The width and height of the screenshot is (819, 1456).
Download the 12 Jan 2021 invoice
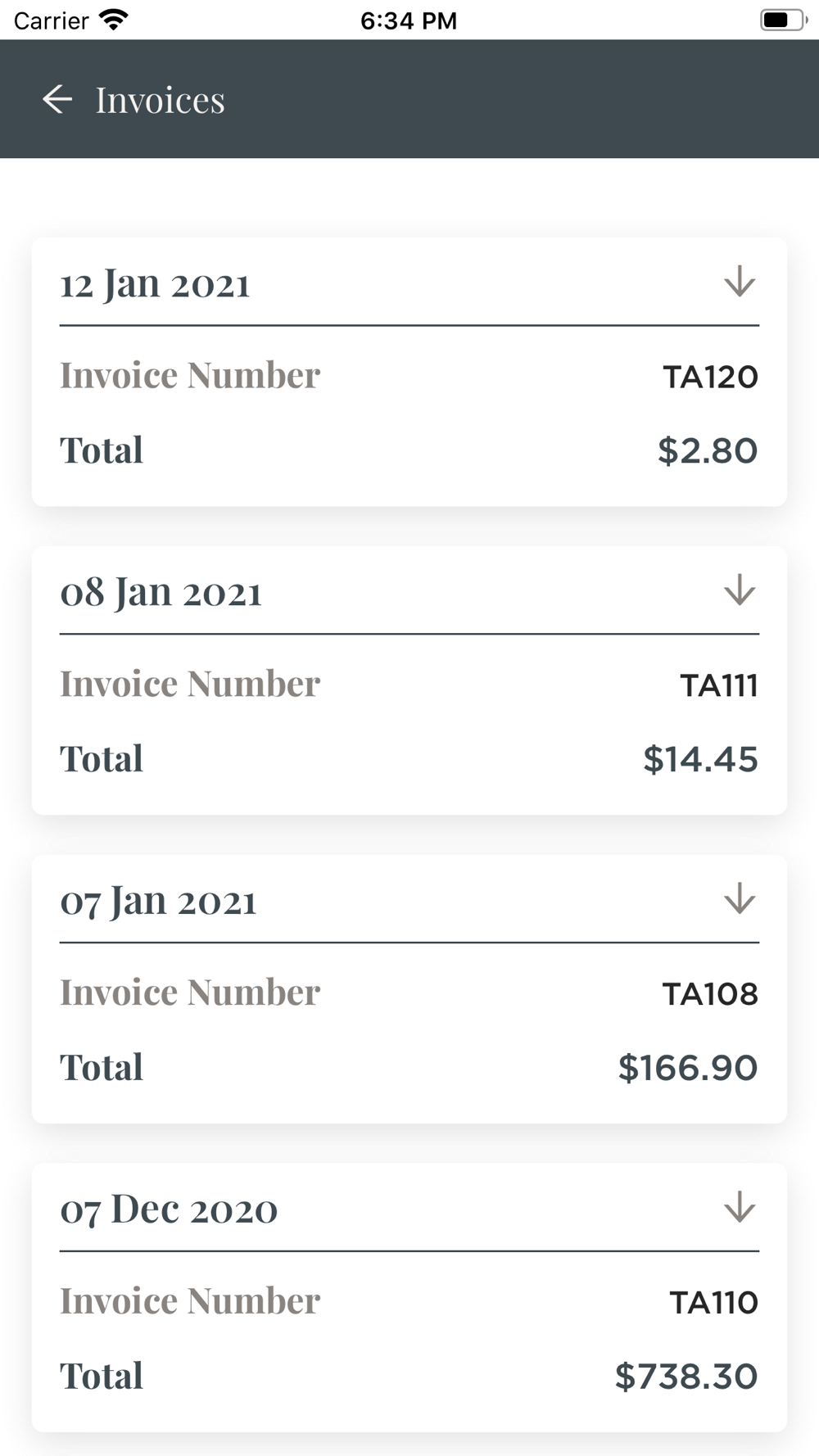740,282
